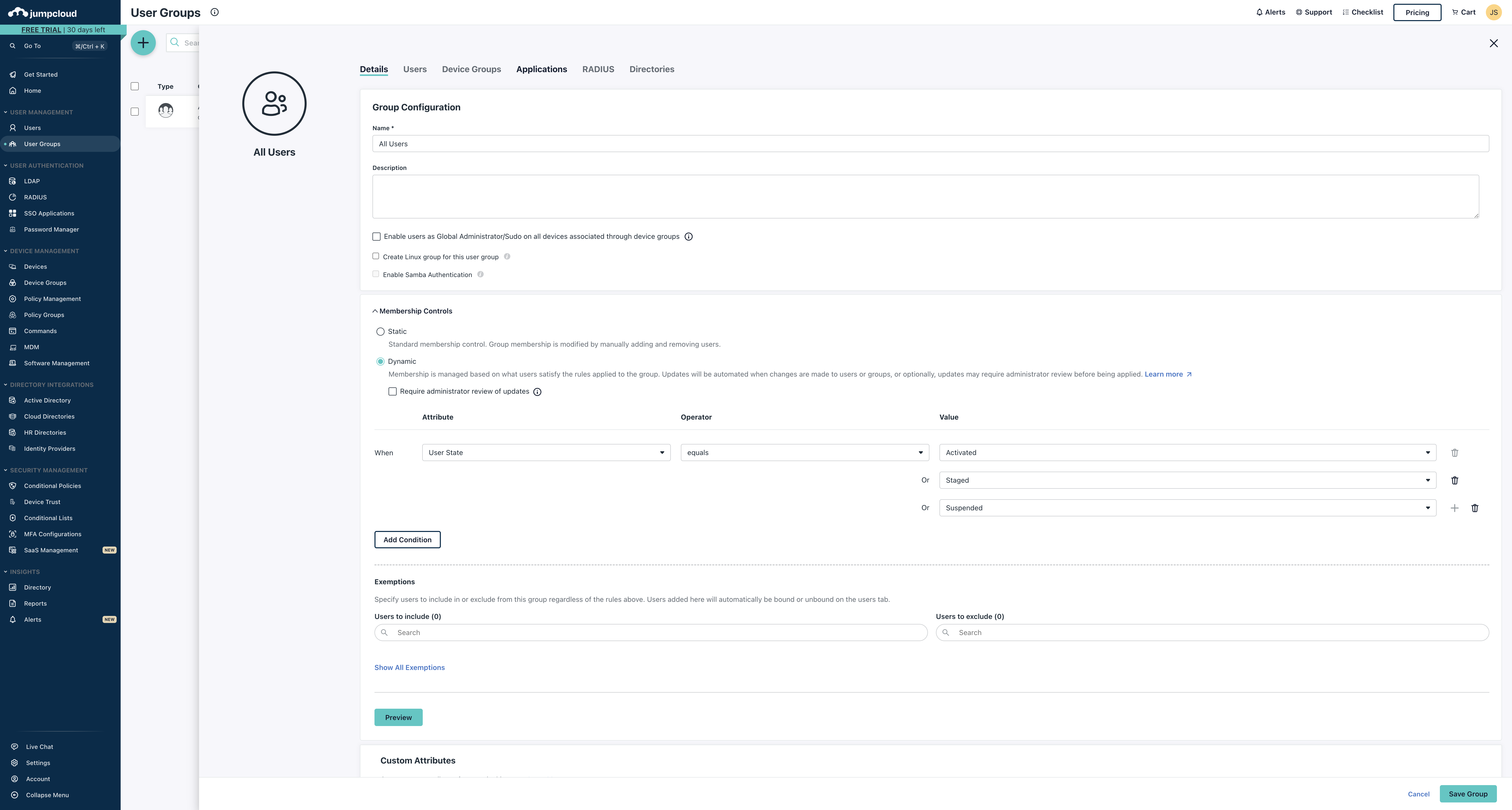Click the Add Condition button
The width and height of the screenshot is (1512, 810).
[x=407, y=540]
